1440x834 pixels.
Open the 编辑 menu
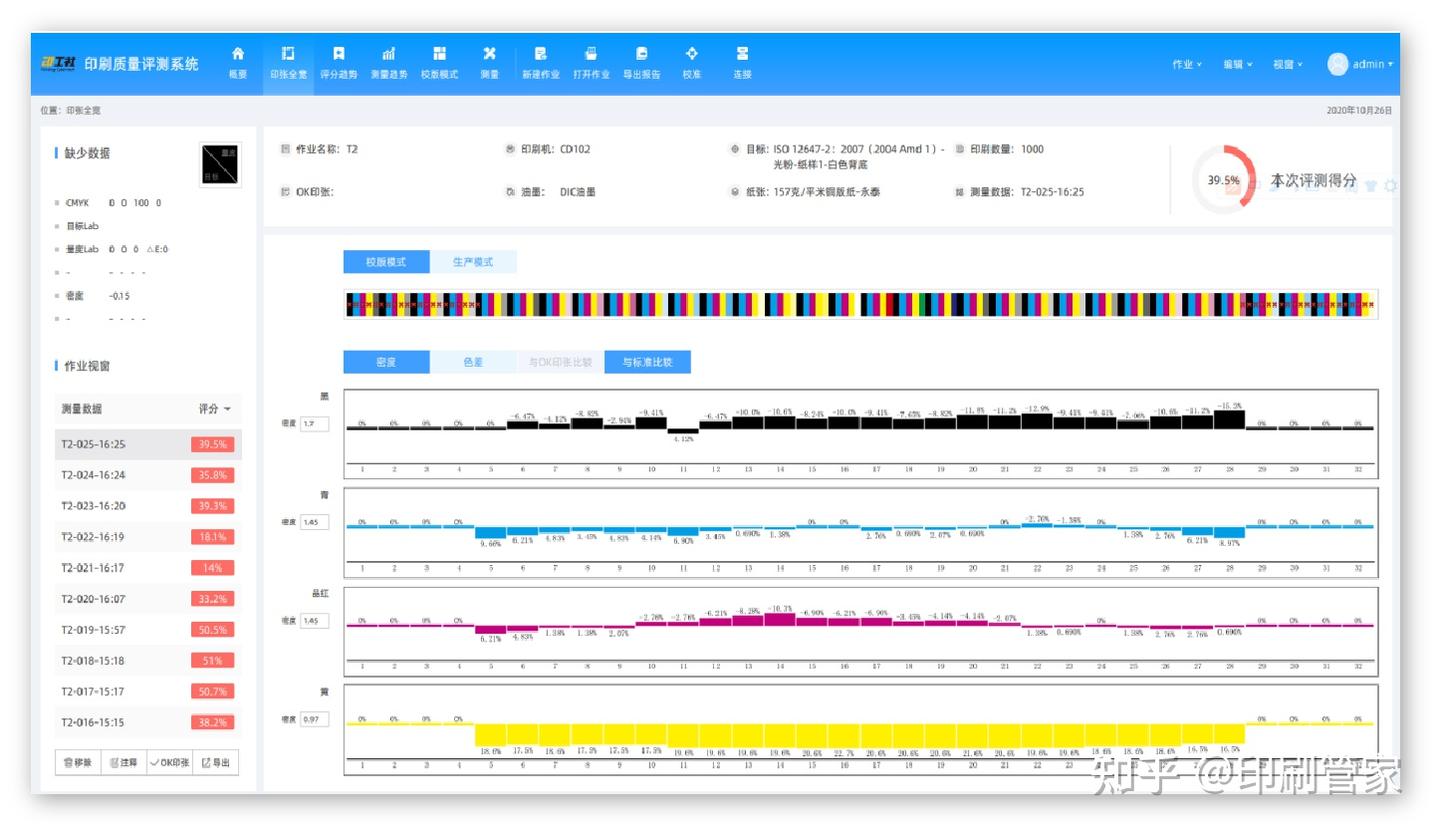coord(1237,64)
